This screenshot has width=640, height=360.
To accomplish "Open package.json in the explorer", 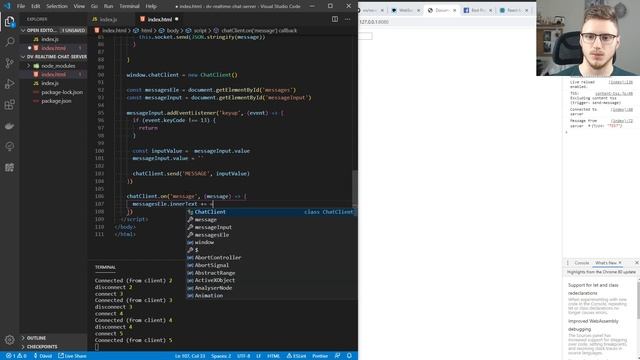I will pyautogui.click(x=56, y=101).
